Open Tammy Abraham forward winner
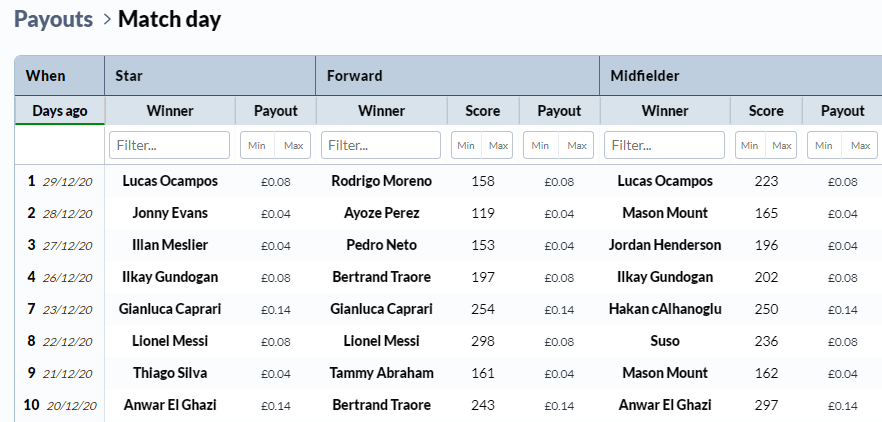Screen dimensions: 882x422 pos(381,373)
